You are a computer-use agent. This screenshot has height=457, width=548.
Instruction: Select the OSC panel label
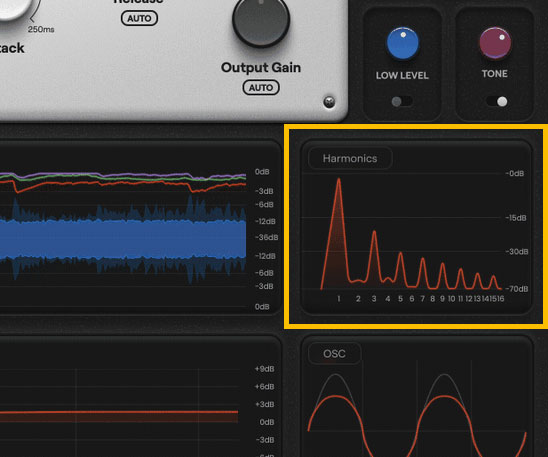334,354
